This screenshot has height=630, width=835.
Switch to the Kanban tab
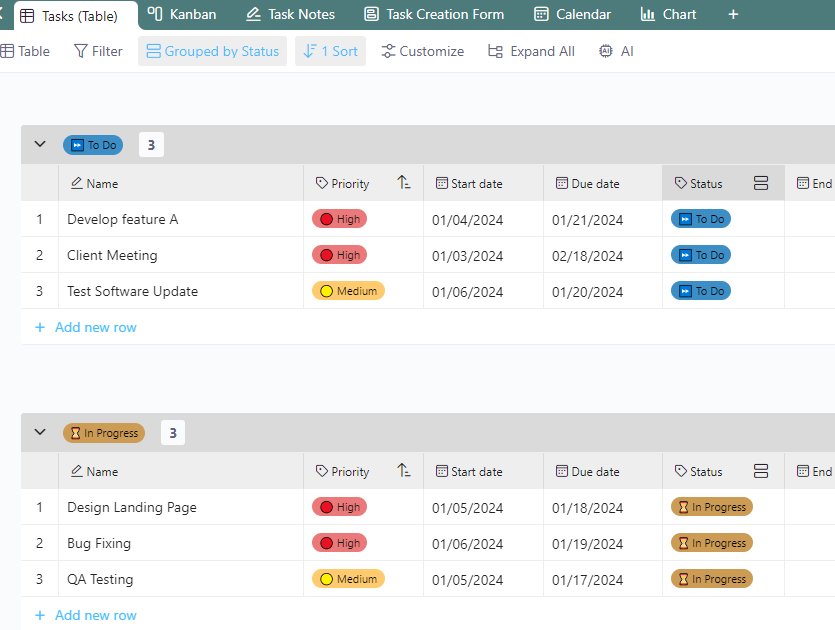tap(182, 14)
